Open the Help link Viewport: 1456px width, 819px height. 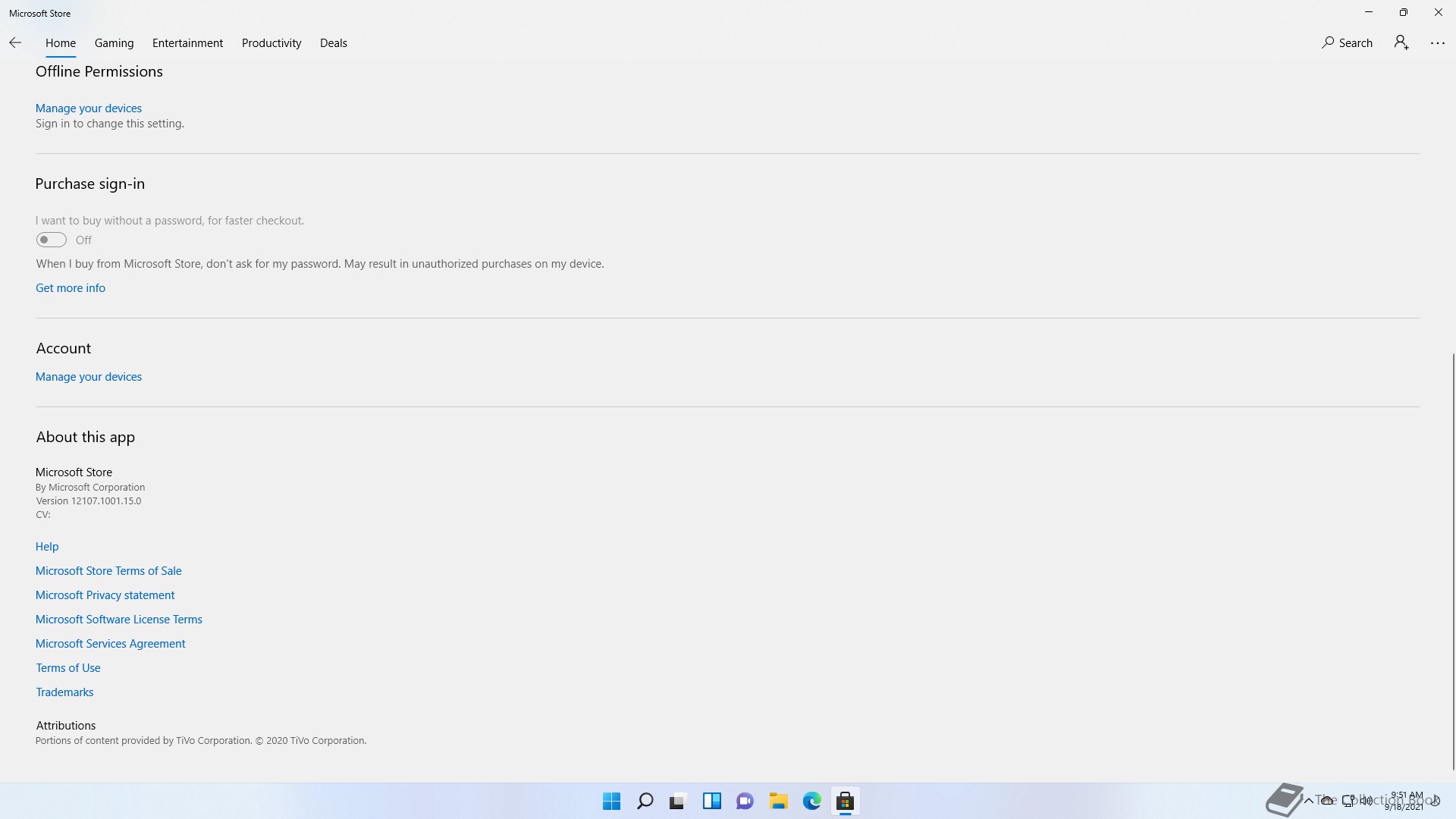point(47,547)
